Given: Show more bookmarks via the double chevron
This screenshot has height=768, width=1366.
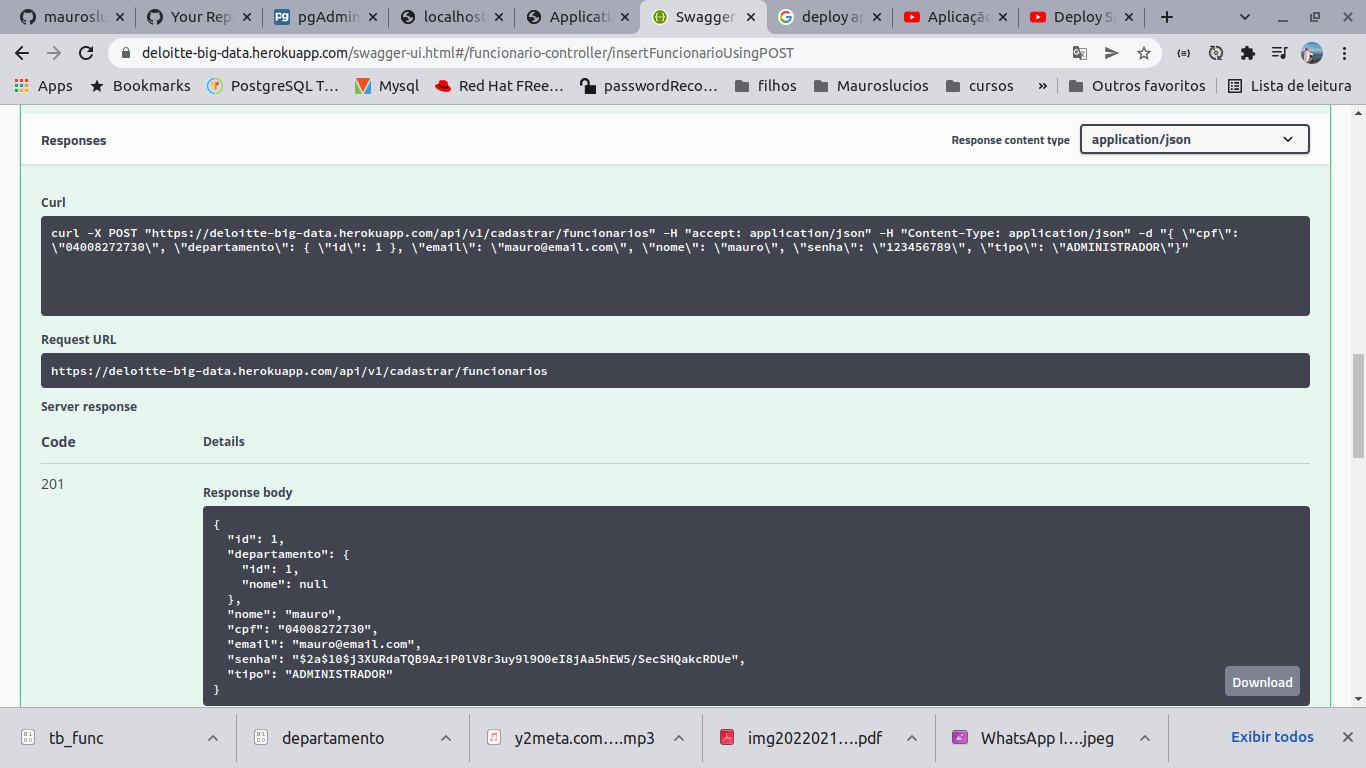Looking at the screenshot, I should pyautogui.click(x=1042, y=86).
